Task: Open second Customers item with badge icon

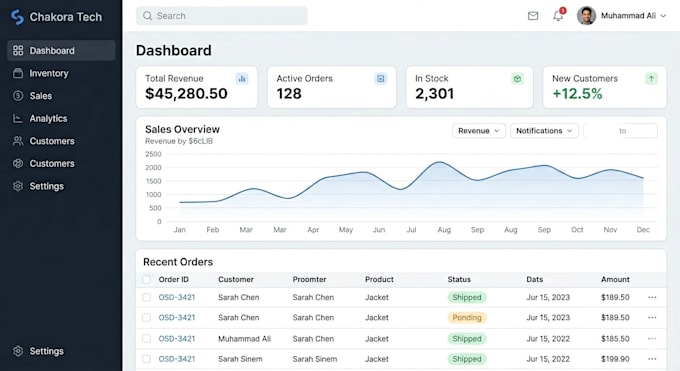Action: coord(18,164)
